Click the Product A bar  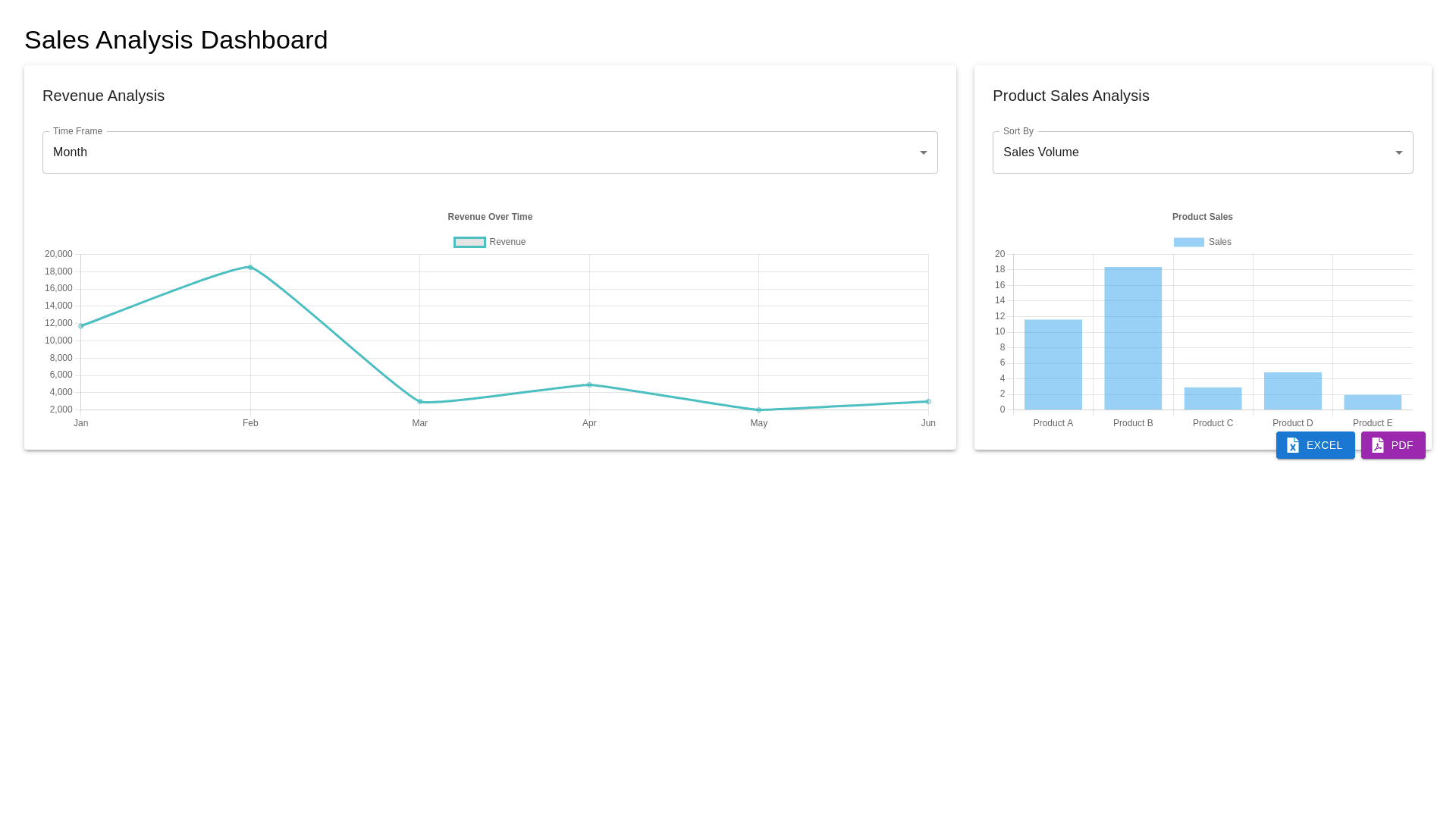1053,365
